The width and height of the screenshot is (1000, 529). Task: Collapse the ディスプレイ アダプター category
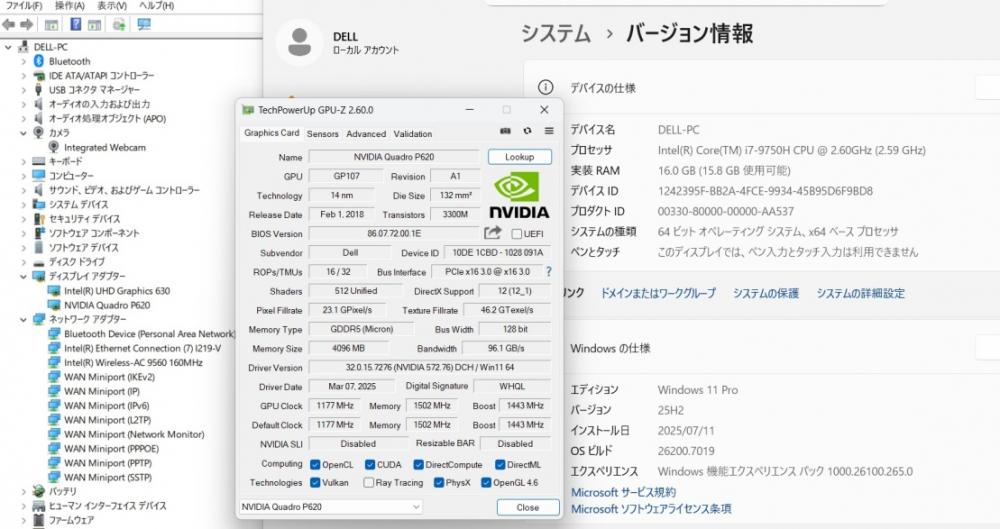pyautogui.click(x=24, y=276)
